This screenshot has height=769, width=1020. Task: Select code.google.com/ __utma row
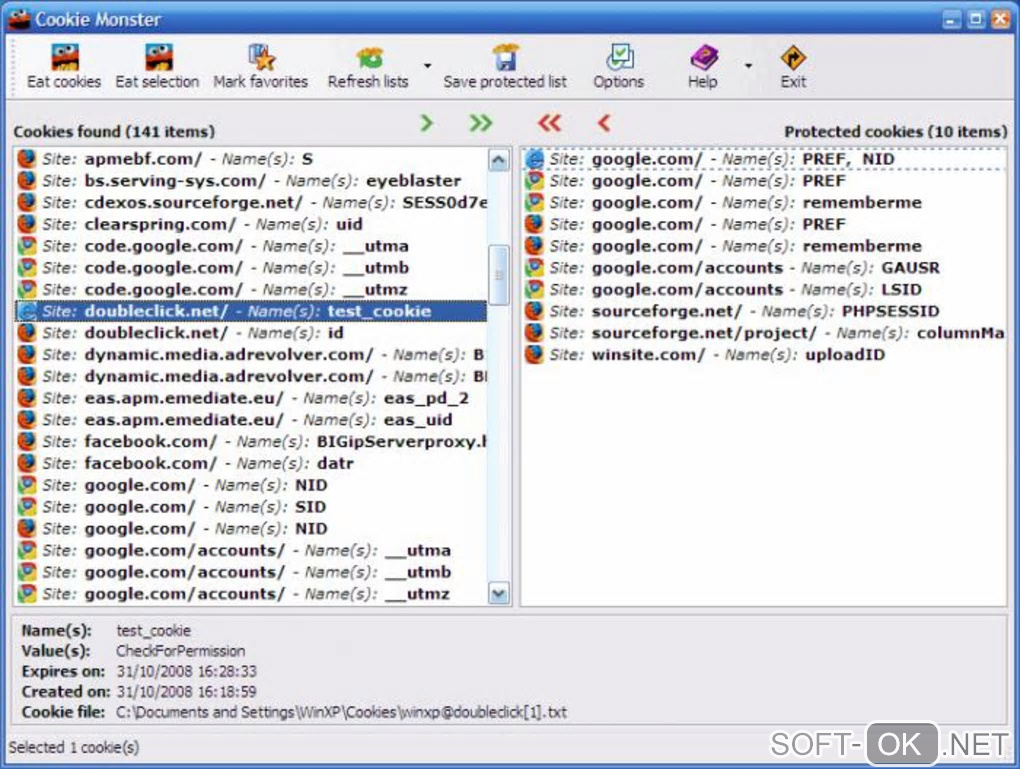(251, 246)
